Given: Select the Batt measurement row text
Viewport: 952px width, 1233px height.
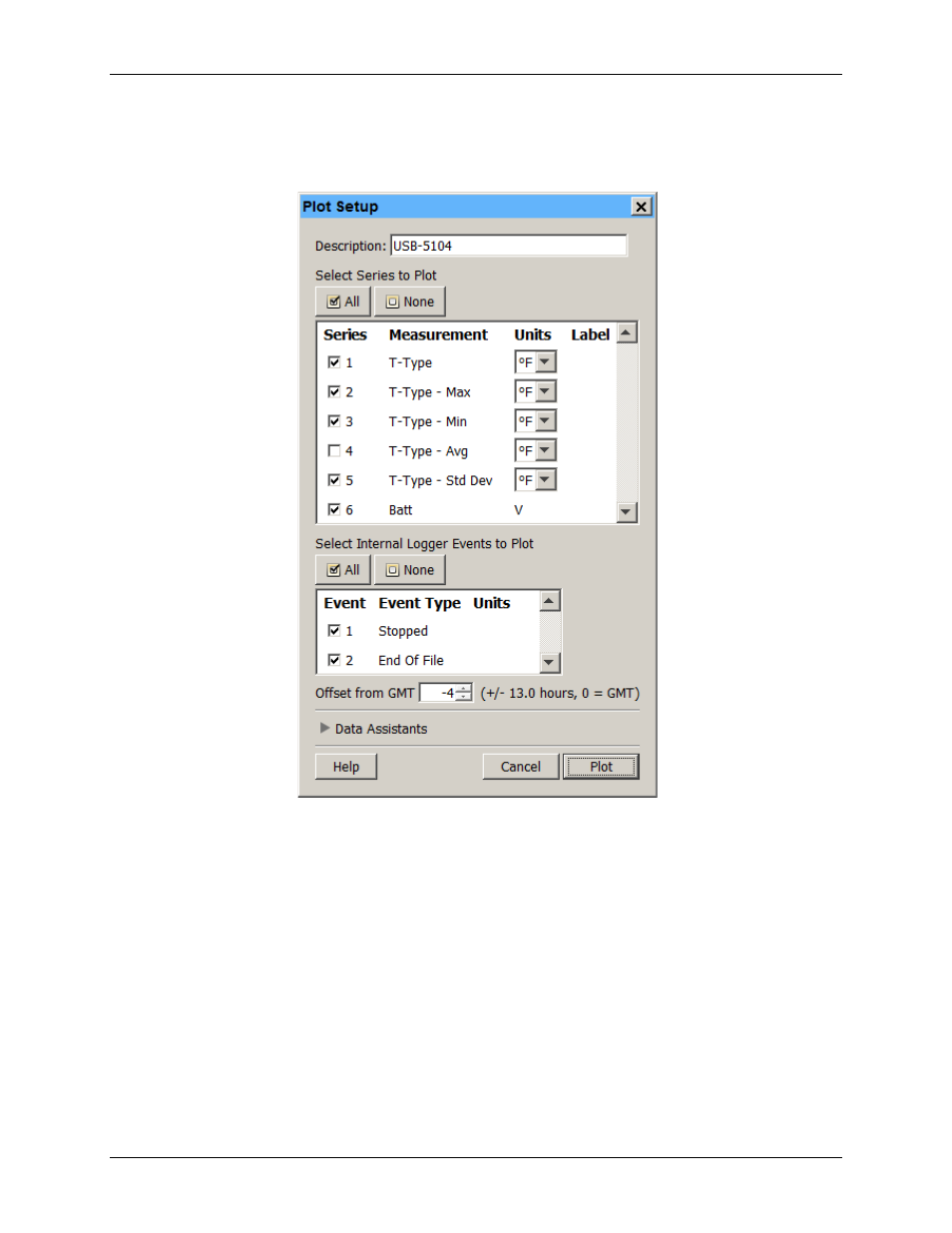Looking at the screenshot, I should (x=400, y=510).
